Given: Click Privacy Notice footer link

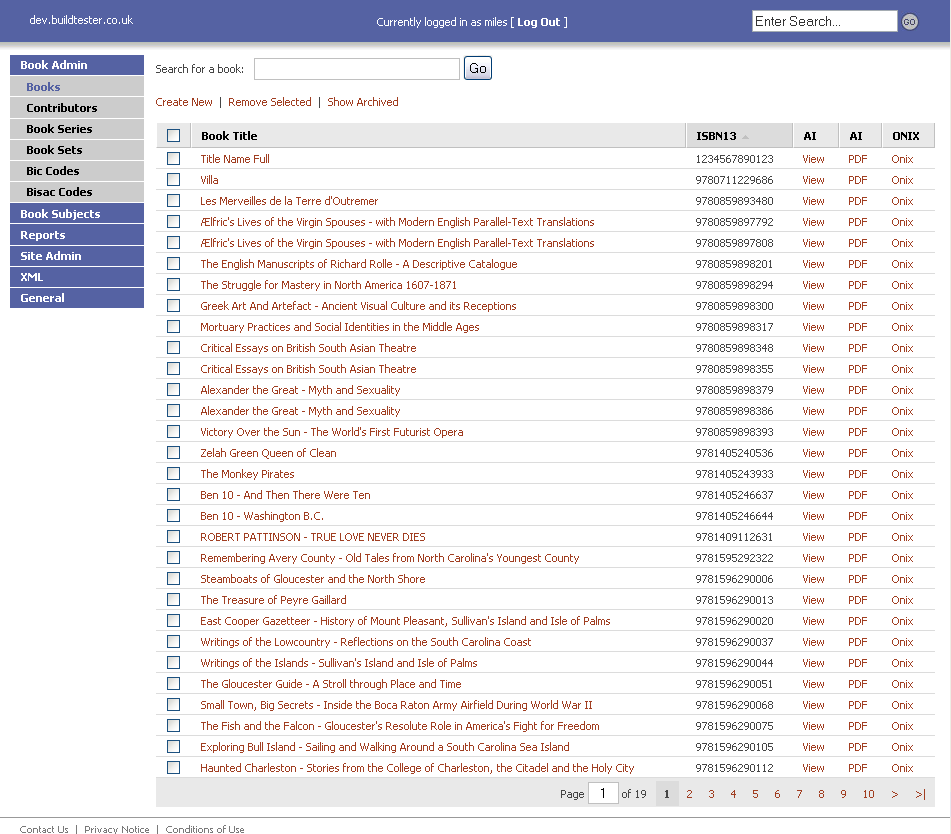Looking at the screenshot, I should 116,829.
